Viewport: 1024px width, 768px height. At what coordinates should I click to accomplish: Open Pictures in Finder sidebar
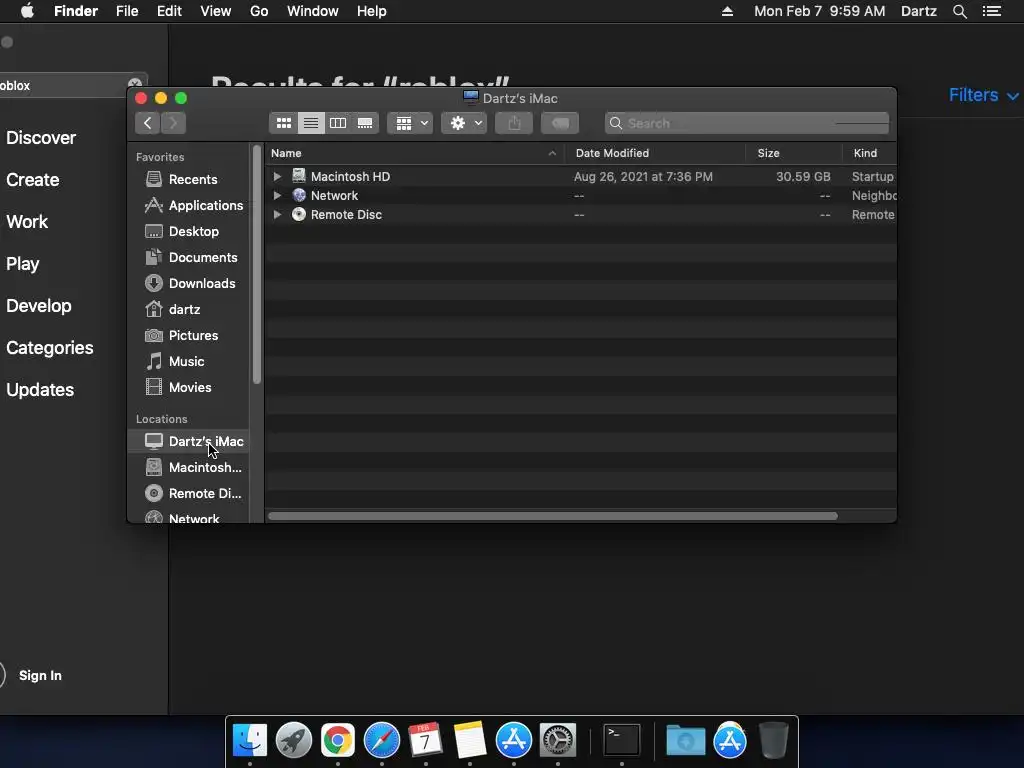(x=188, y=335)
